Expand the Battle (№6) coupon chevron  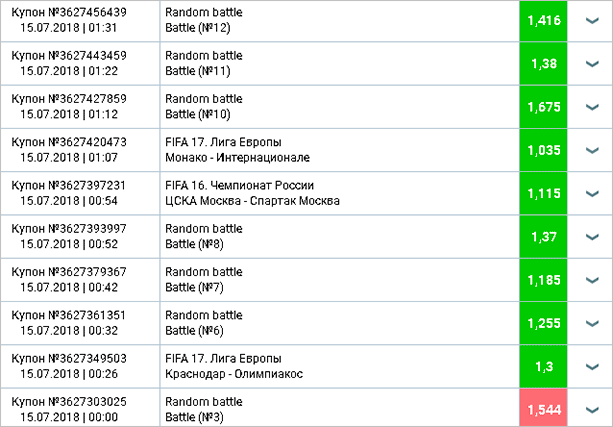coord(591,322)
